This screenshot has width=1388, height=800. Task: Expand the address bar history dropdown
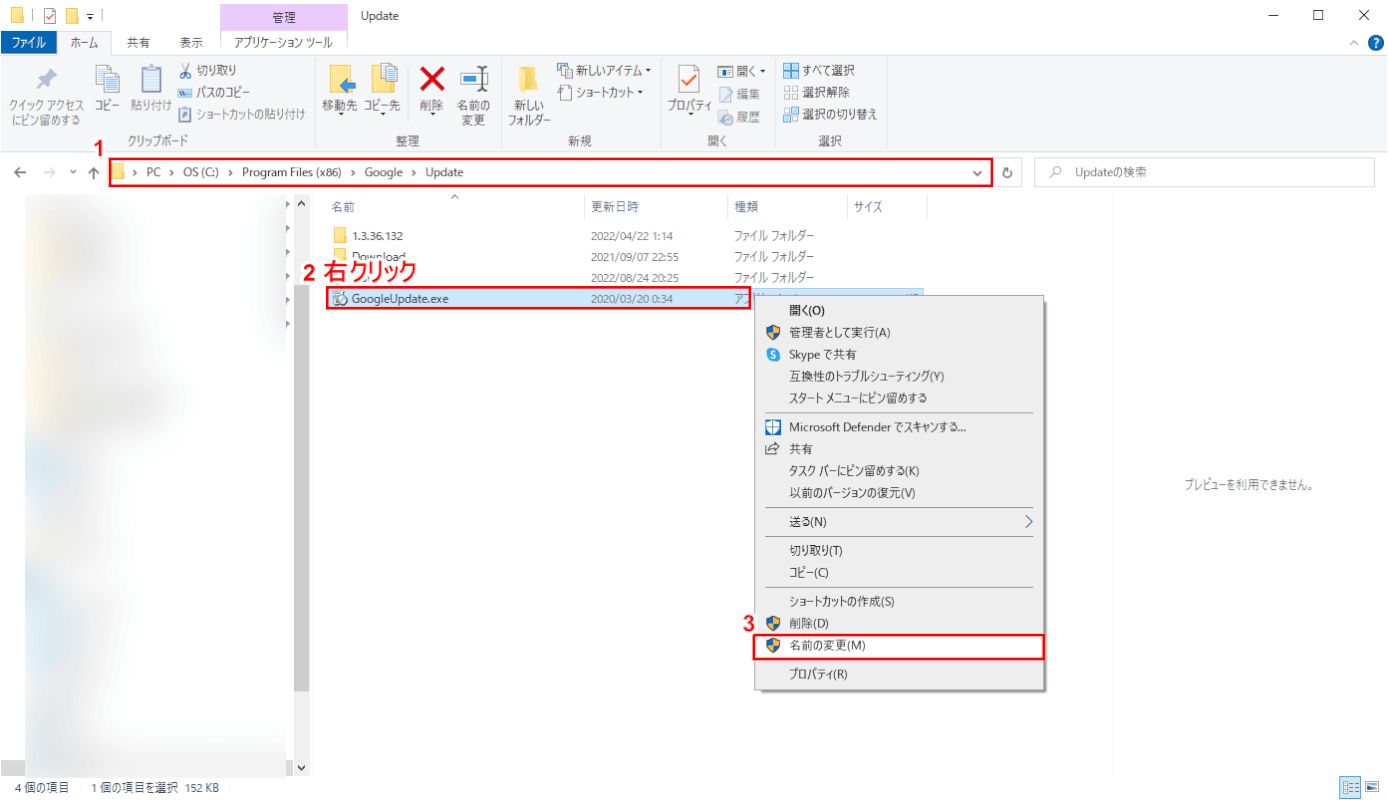pos(978,172)
